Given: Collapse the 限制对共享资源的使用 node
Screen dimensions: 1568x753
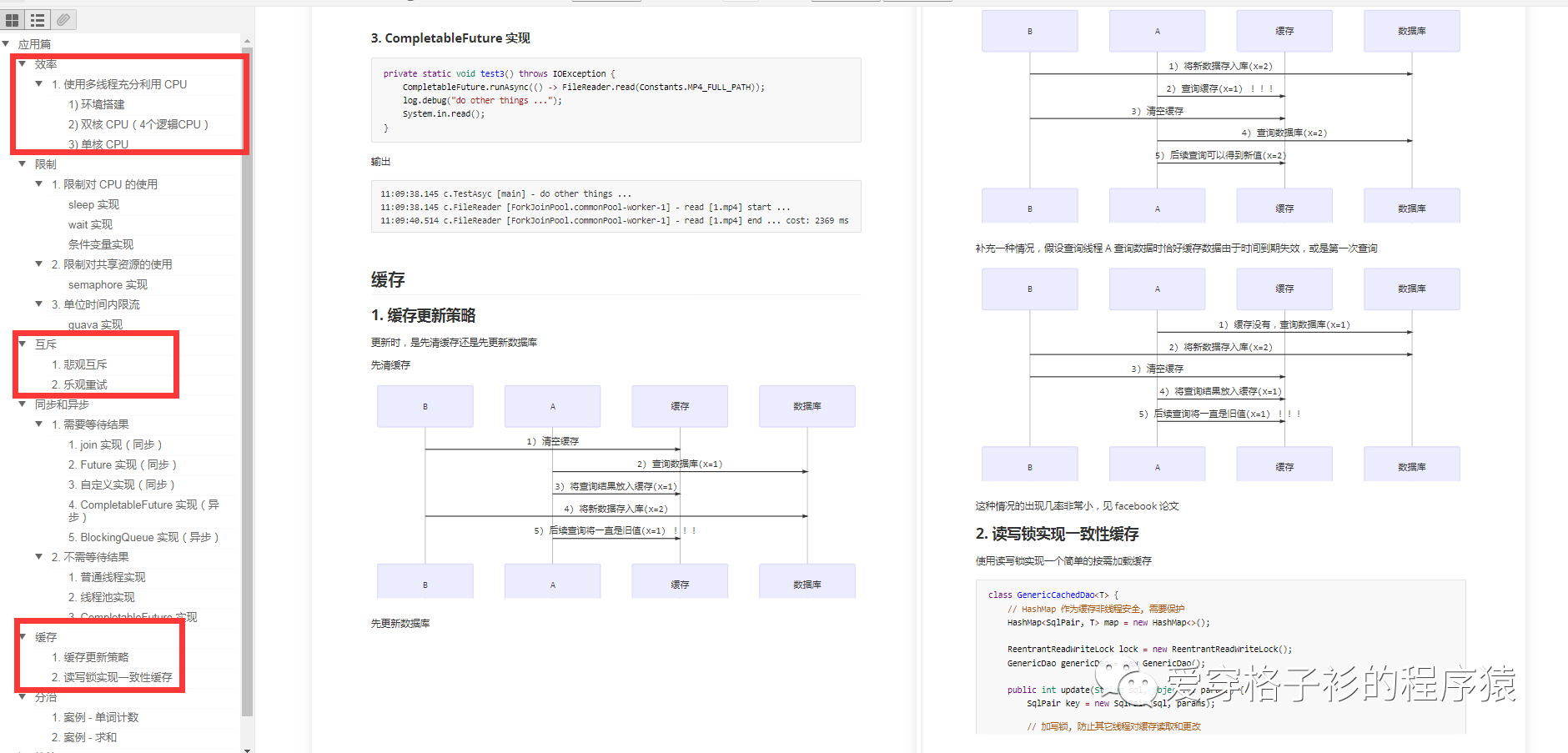Looking at the screenshot, I should (39, 264).
